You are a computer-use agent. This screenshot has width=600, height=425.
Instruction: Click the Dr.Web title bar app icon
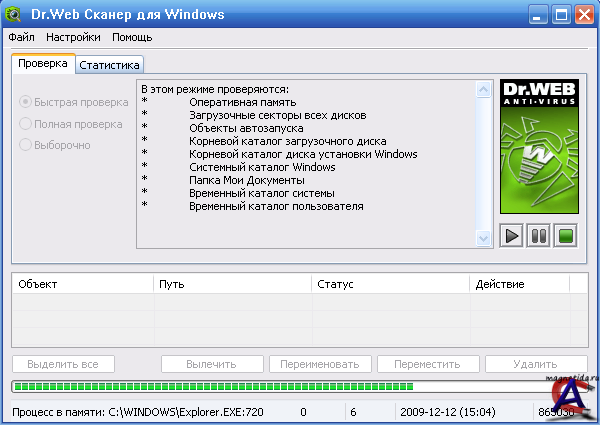coord(14,14)
